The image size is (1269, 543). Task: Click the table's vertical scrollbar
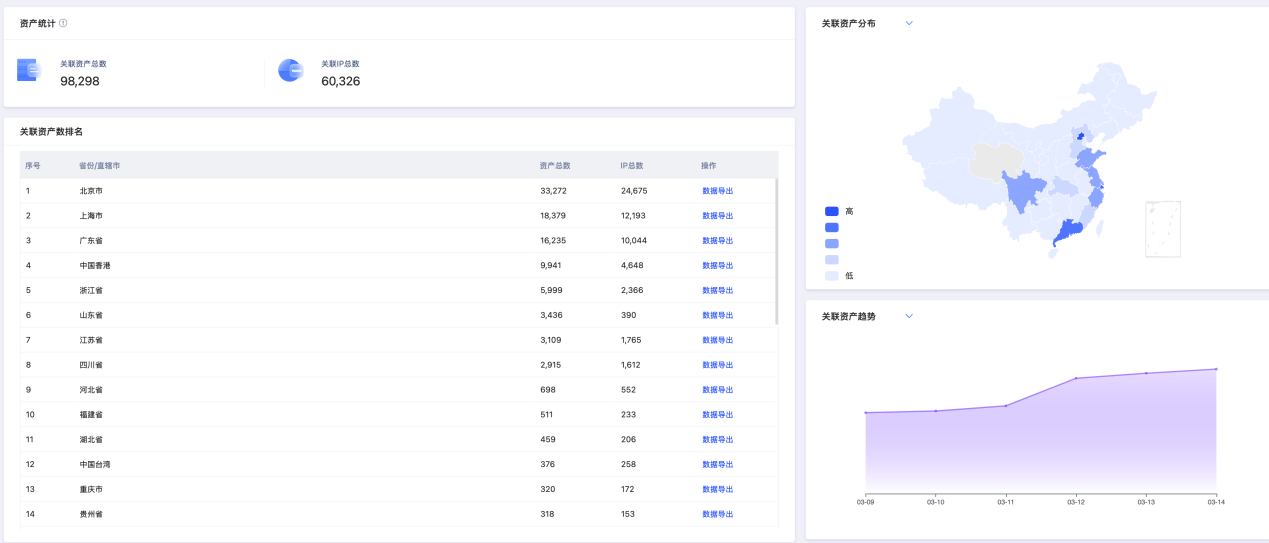[776, 250]
